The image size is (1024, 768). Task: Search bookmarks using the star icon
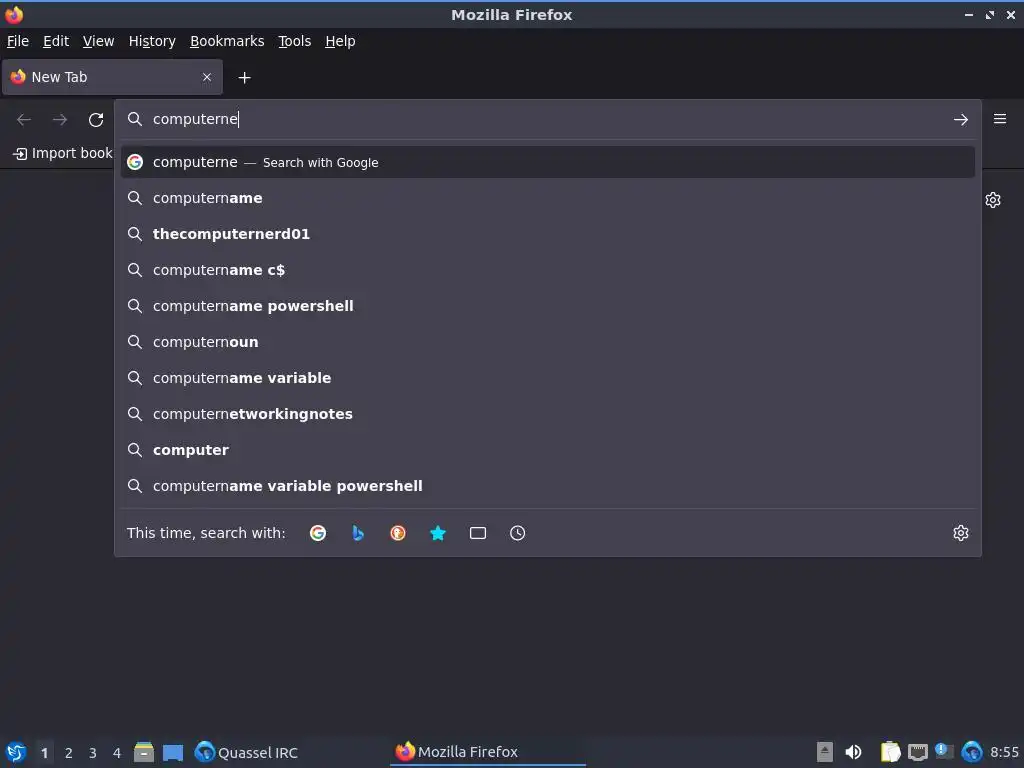tap(438, 533)
